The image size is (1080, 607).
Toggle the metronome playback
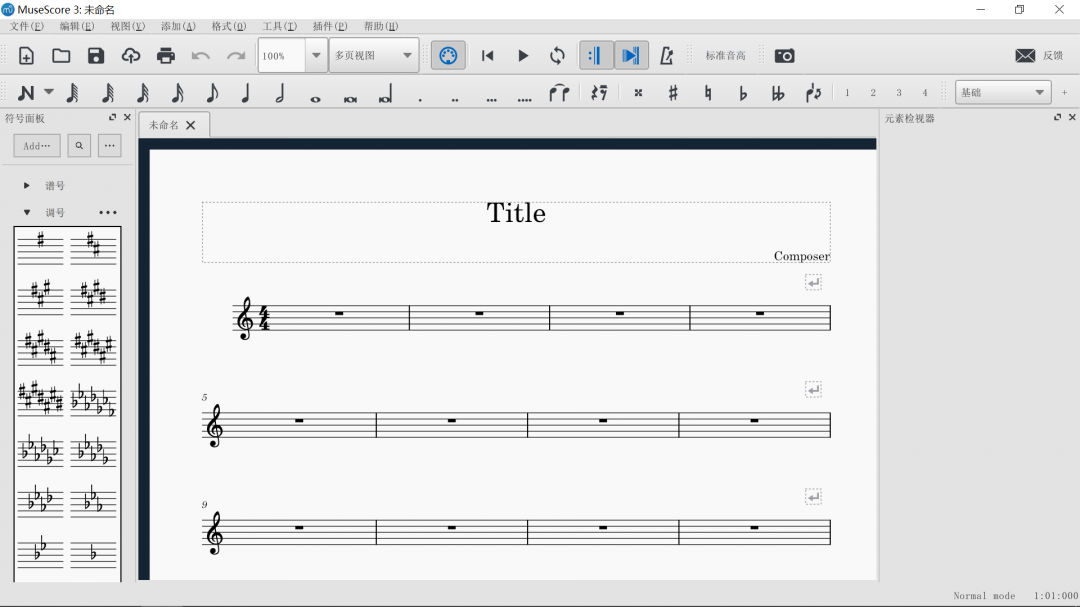(x=667, y=56)
